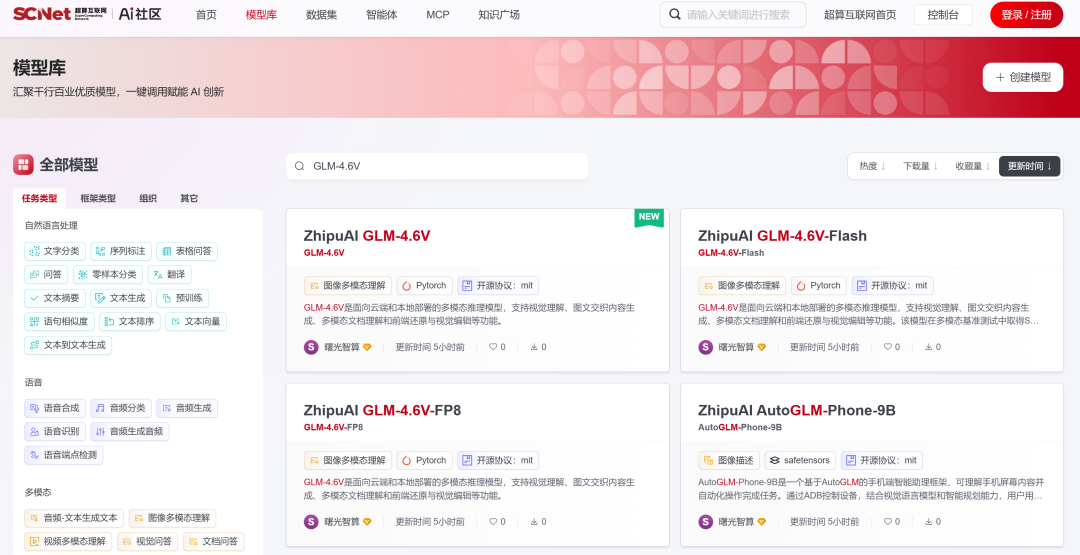Click the 控制台 button
1080x555 pixels.
coord(943,14)
